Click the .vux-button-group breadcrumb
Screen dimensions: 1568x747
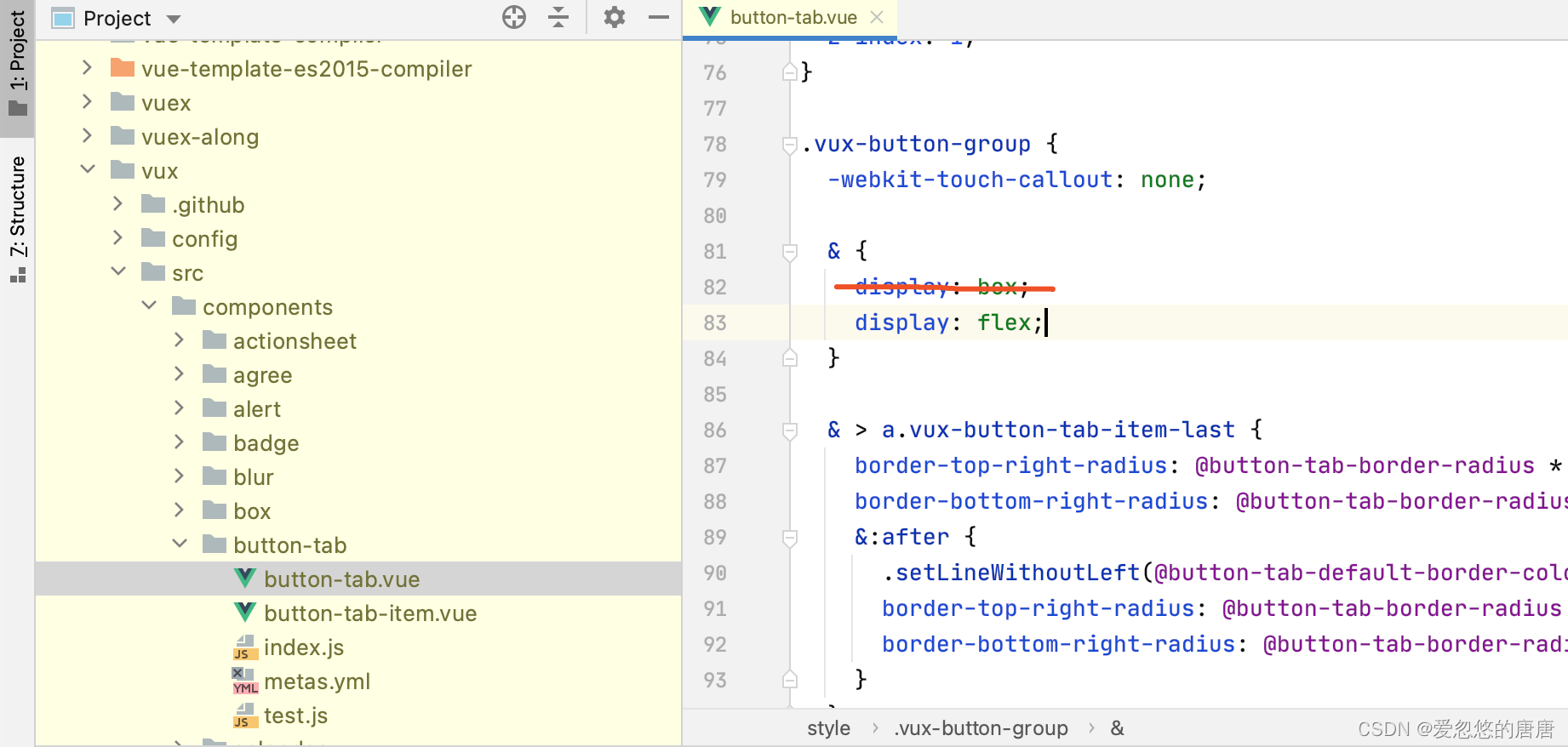pos(981,728)
